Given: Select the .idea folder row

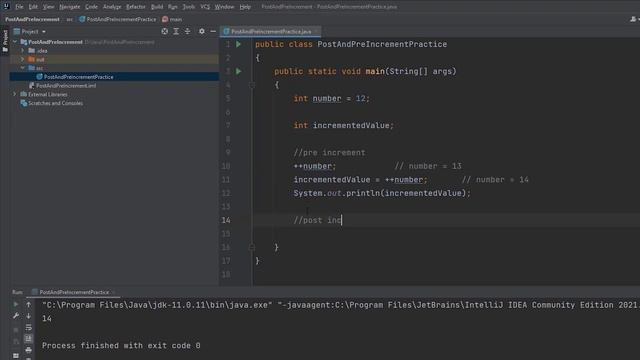Looking at the screenshot, I should 115,51.
